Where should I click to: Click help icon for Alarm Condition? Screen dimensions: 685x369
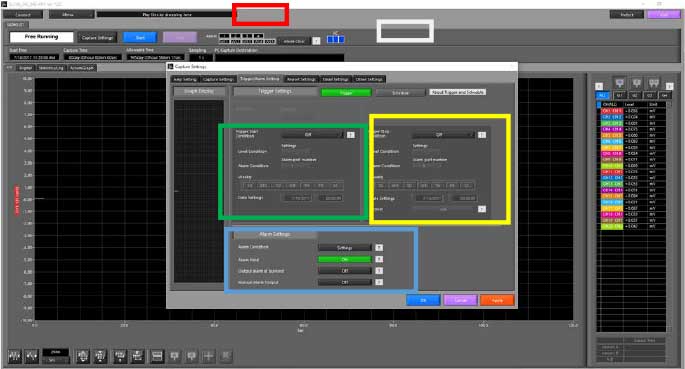(379, 248)
